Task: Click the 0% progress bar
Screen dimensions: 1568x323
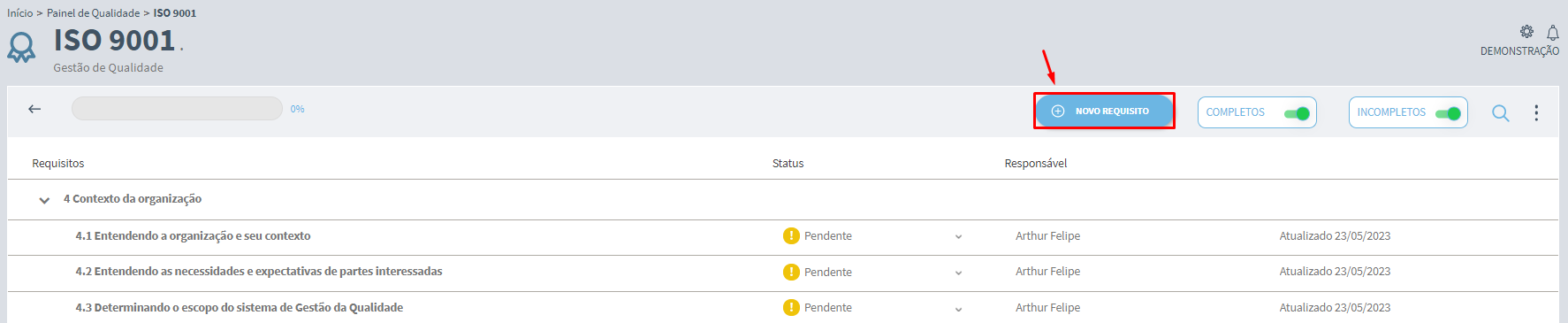Action: click(x=177, y=109)
